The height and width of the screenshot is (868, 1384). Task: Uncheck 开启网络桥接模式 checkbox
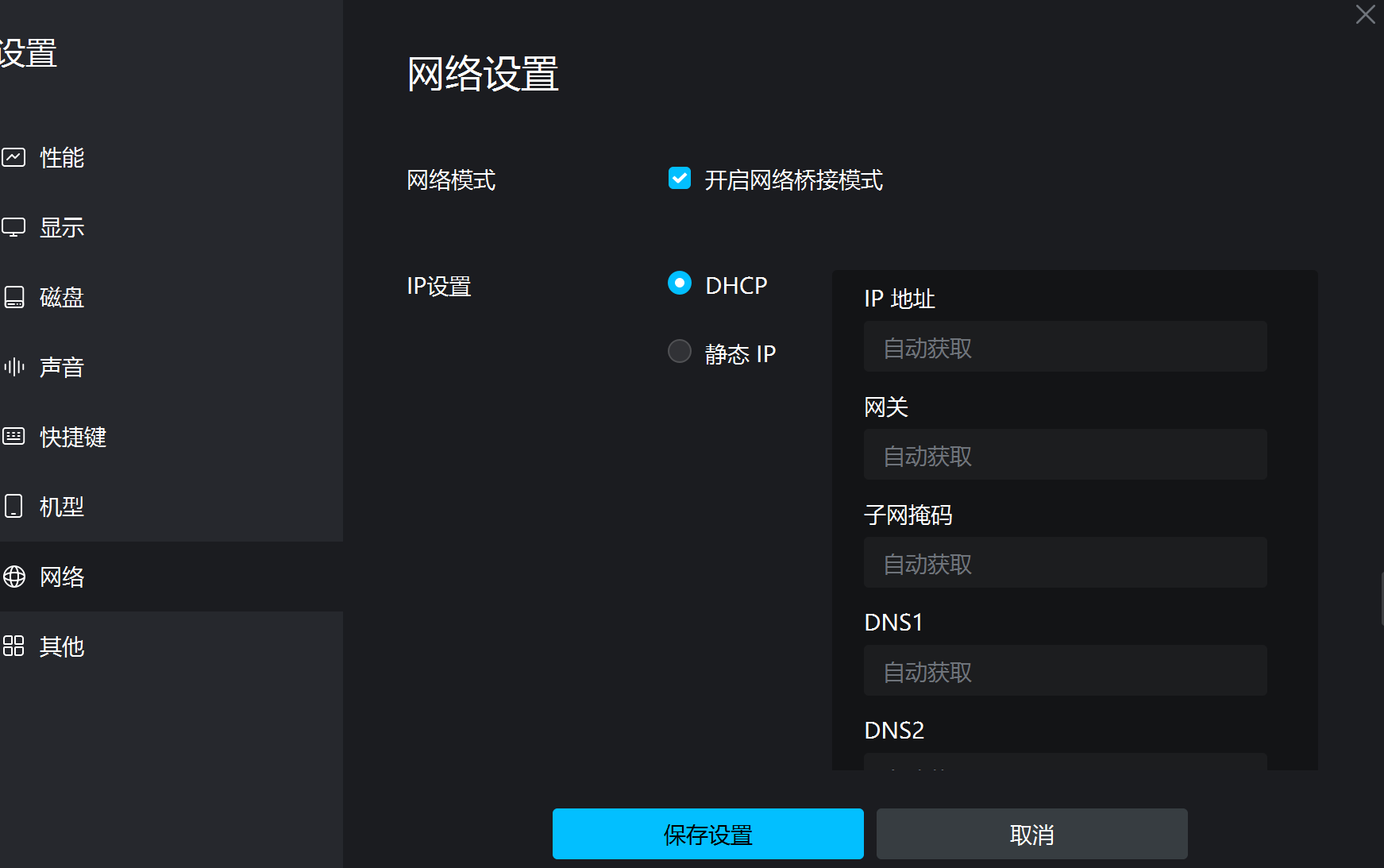680,178
